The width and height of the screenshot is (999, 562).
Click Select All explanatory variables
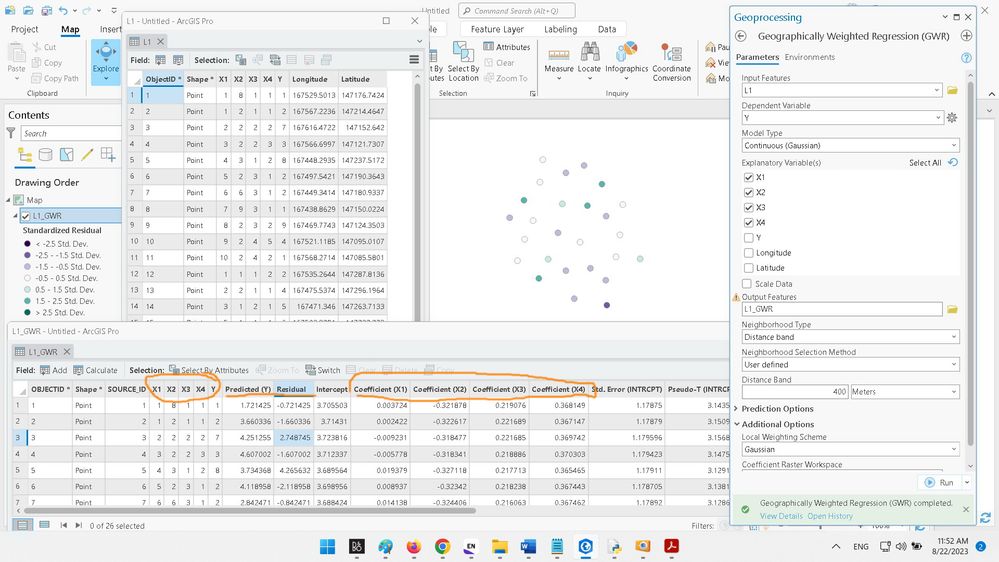tap(925, 162)
